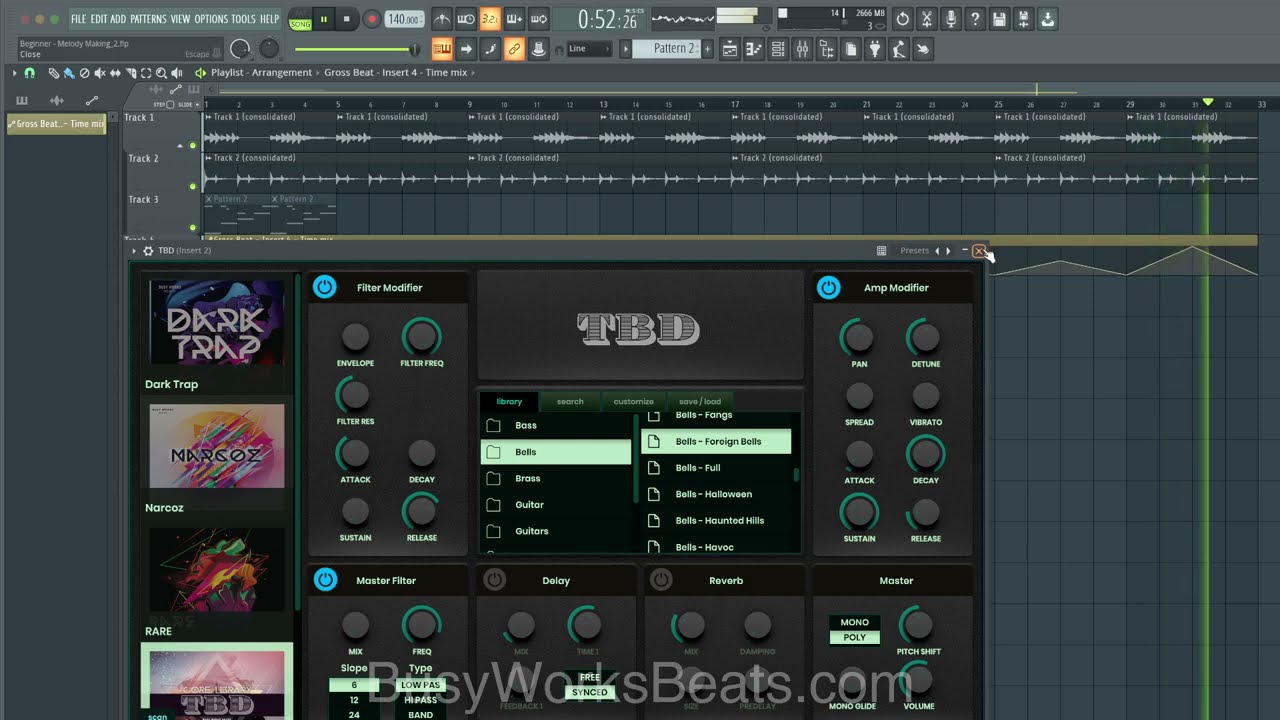Open the plugin picker plug icon

pos(874,49)
